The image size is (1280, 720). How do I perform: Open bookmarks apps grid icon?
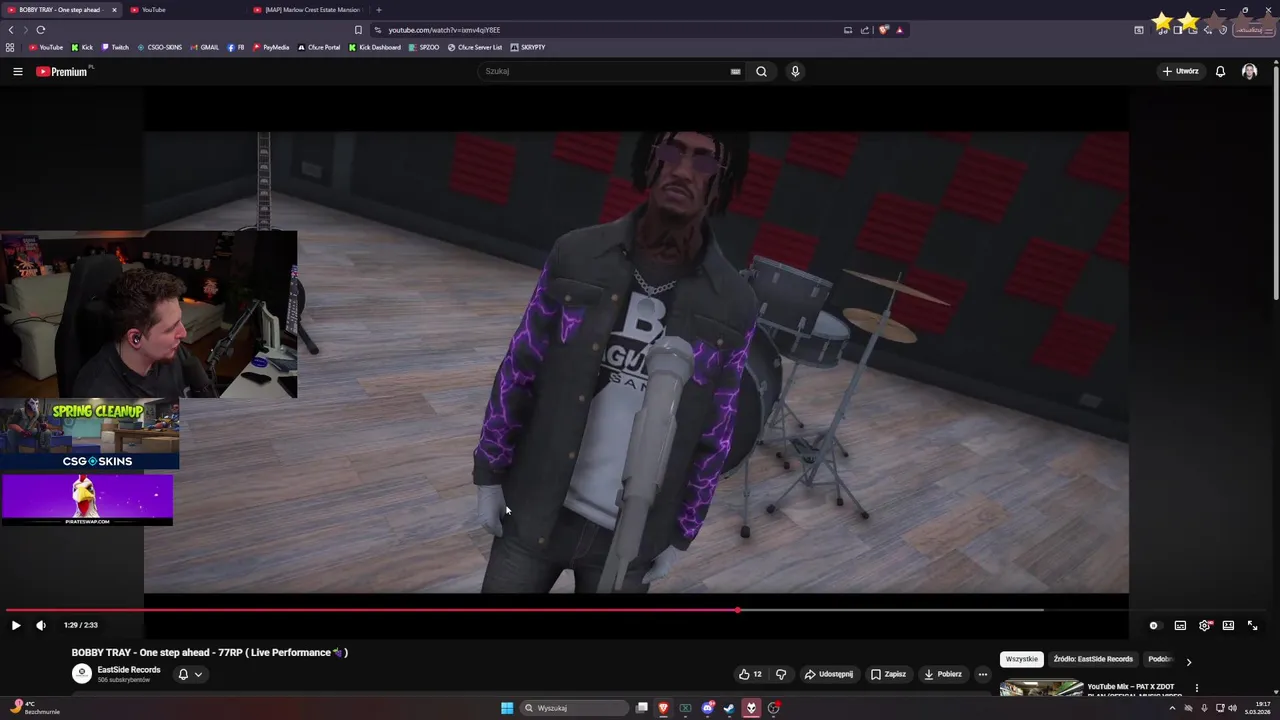pos(10,47)
